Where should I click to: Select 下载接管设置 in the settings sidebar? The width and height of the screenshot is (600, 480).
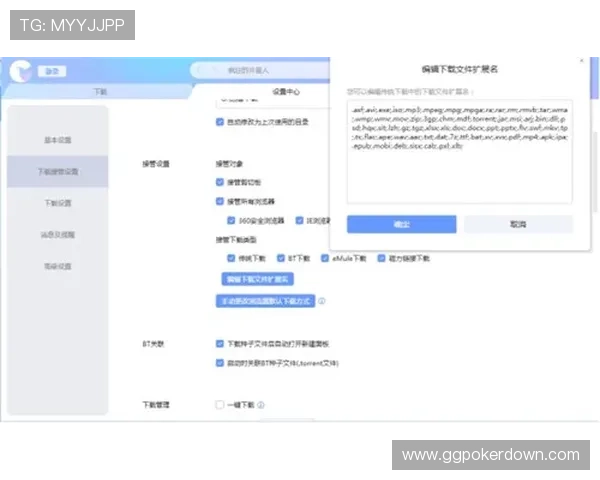point(57,171)
